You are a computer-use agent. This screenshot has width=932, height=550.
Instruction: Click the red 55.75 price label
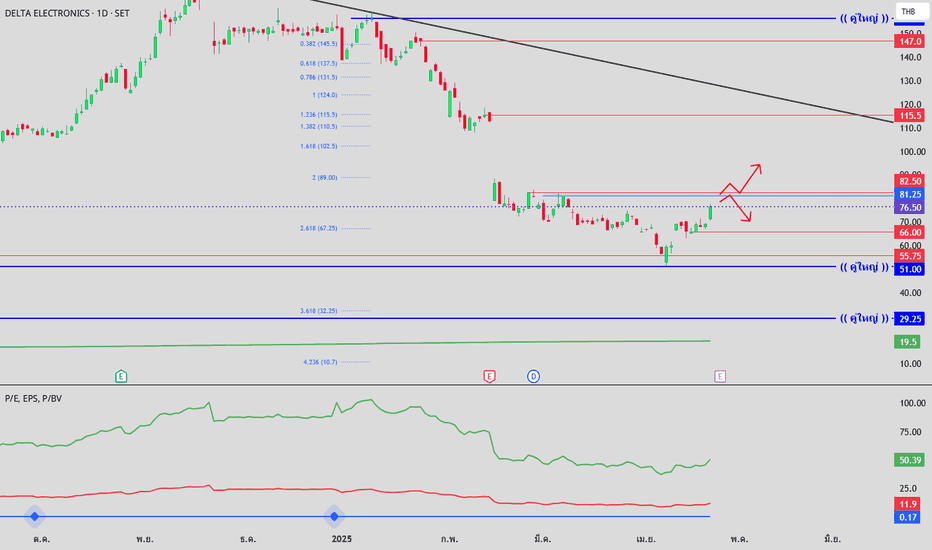pos(909,256)
